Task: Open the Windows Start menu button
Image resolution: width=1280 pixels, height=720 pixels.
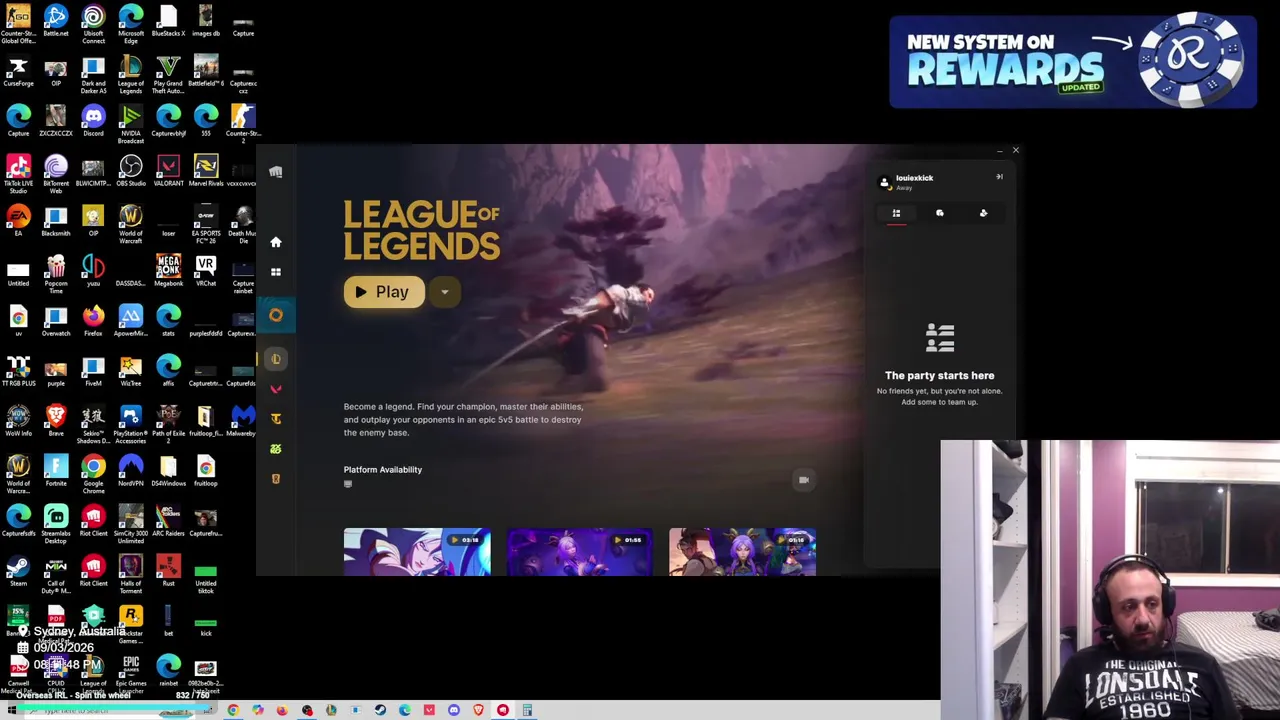Action: click(x=11, y=711)
